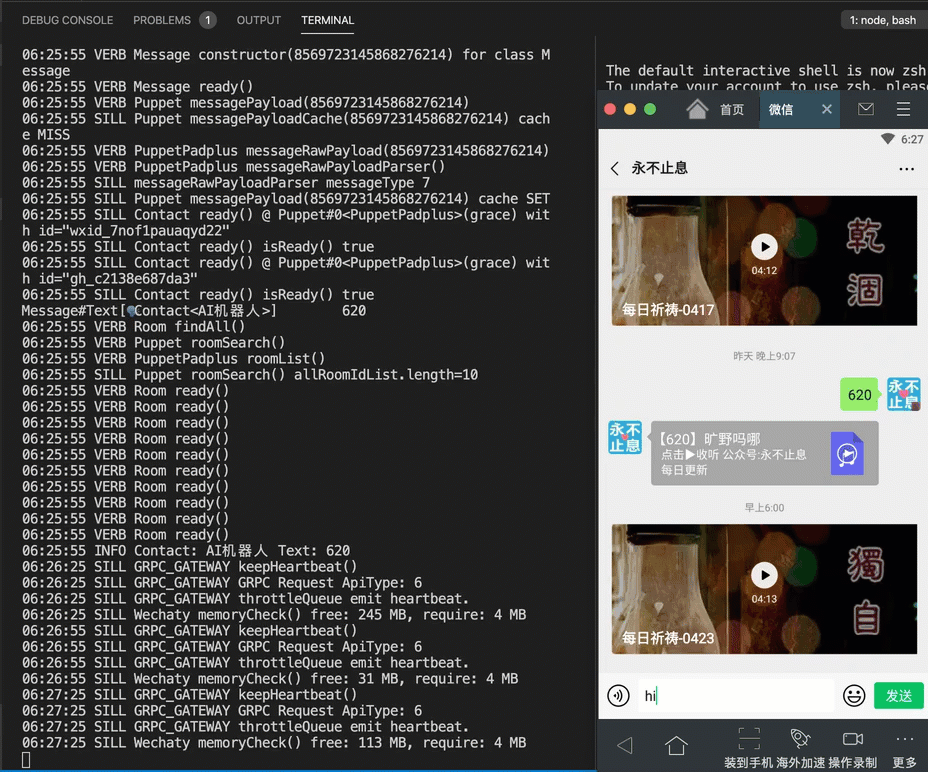The image size is (928, 772).
Task: Click the 'messageType 7' log line
Action: [225, 182]
